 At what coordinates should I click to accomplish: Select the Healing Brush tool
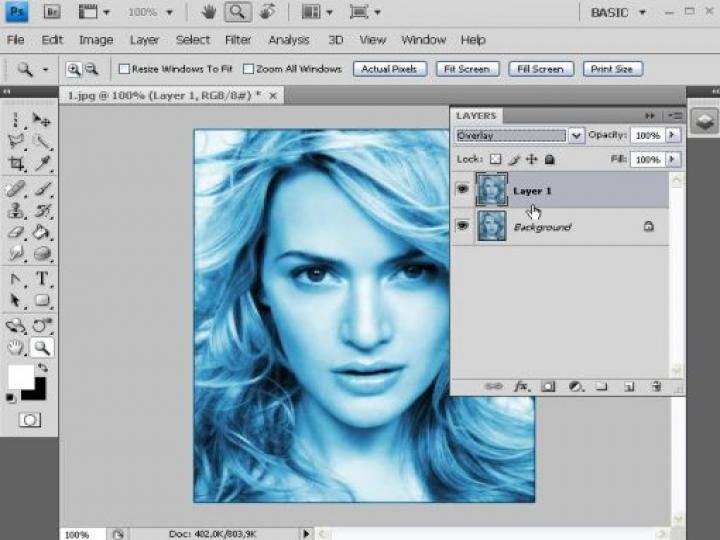click(x=16, y=189)
